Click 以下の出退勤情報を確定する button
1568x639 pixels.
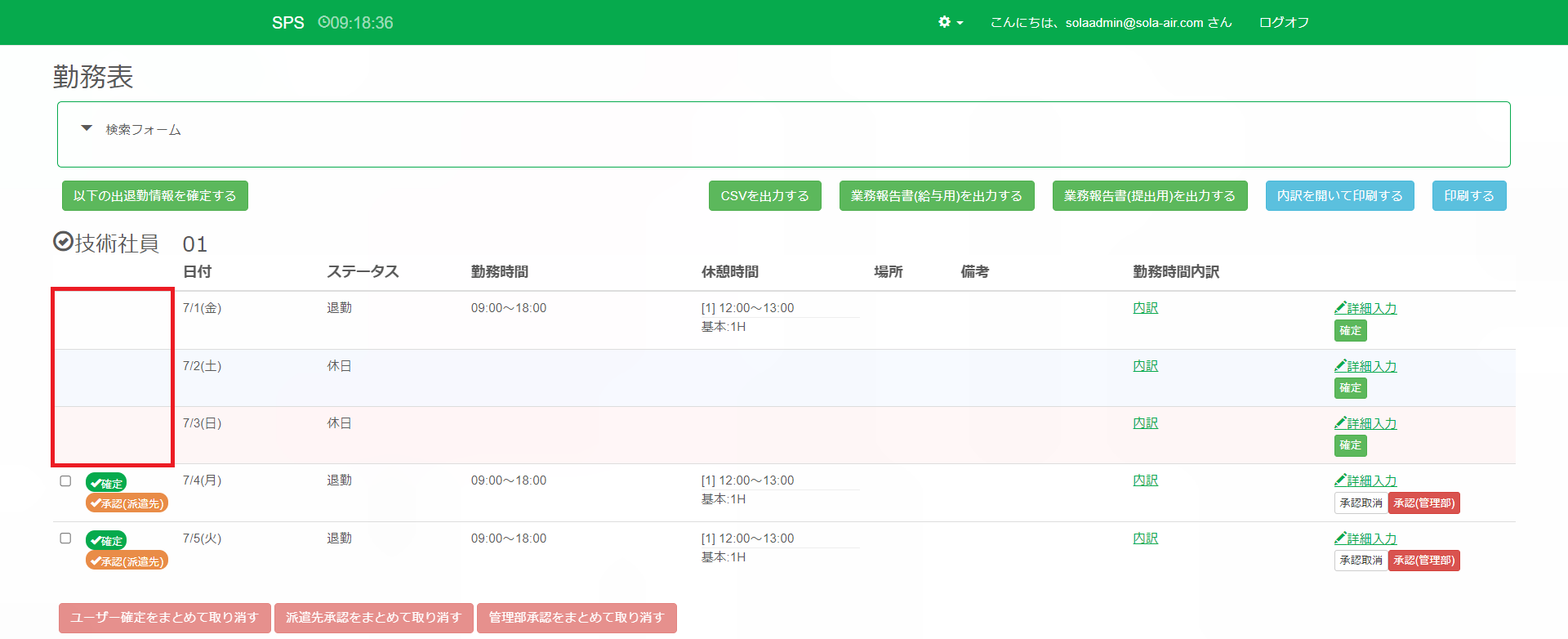pos(155,196)
